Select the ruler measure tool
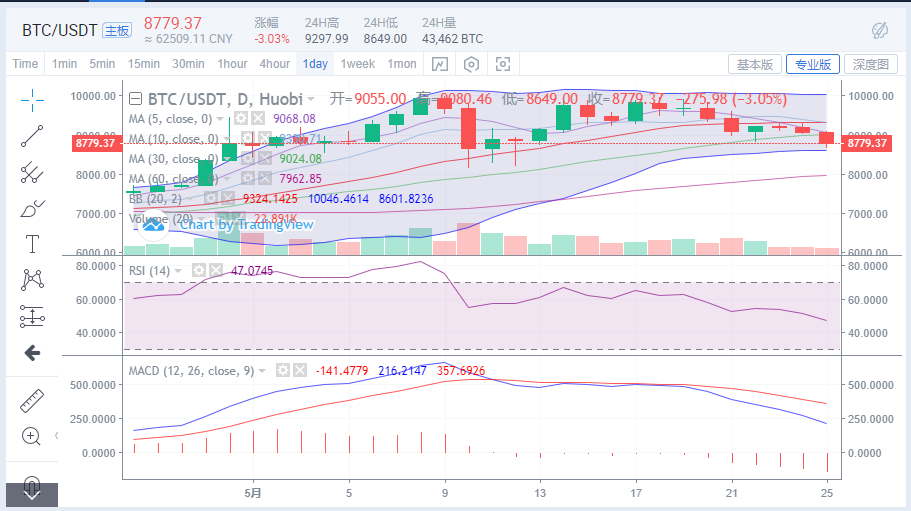Screen dimensions: 911x511 pyautogui.click(x=32, y=401)
